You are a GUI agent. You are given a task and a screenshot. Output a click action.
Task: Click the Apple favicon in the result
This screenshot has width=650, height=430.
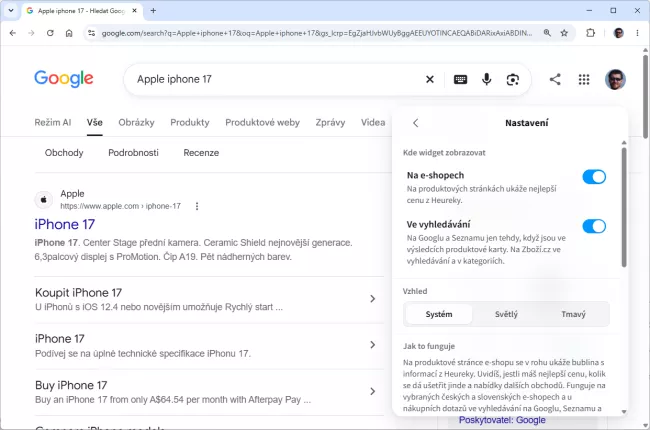[x=44, y=200]
